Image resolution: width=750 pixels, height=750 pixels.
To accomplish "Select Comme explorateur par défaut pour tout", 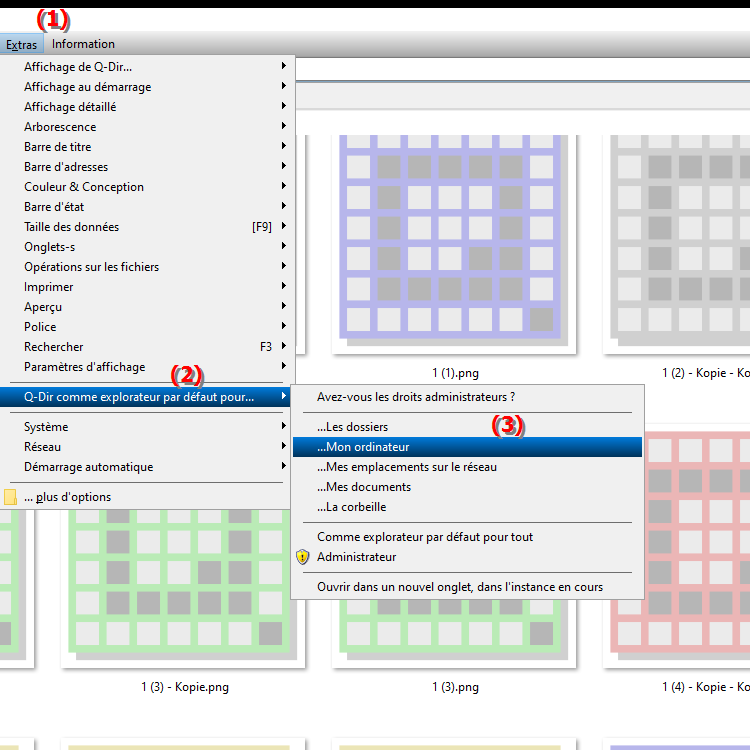I will [x=467, y=537].
